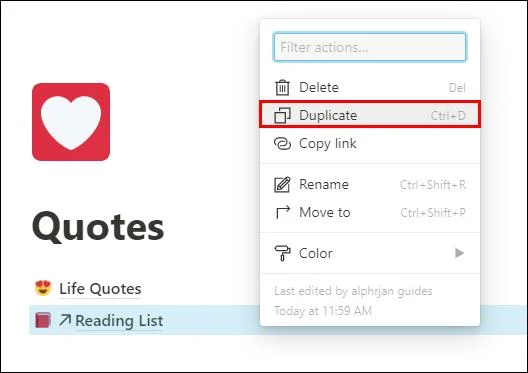Choose Copy link menu entry
Viewport: 528px width, 373px height.
370,144
